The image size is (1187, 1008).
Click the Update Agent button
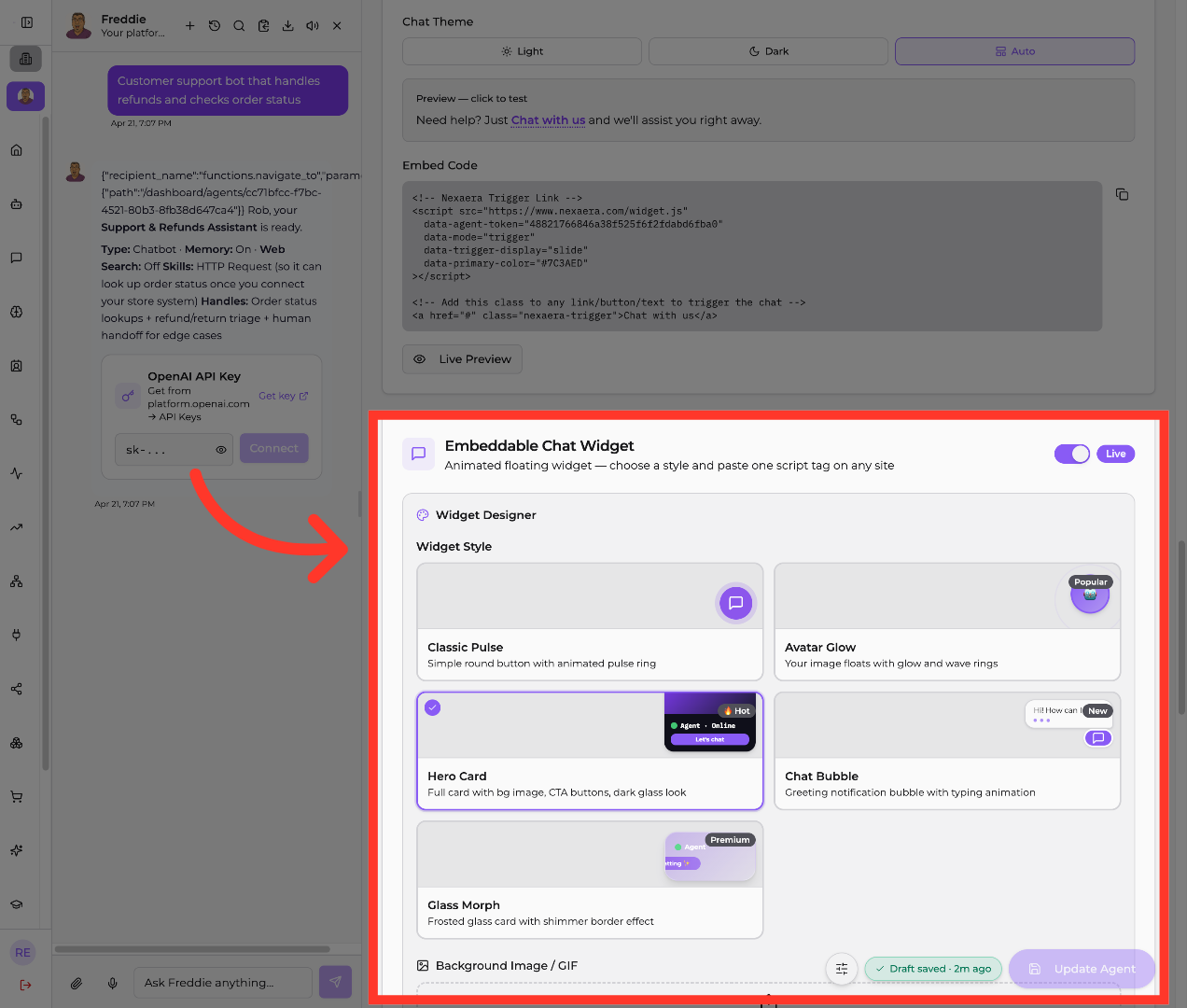(x=1082, y=969)
